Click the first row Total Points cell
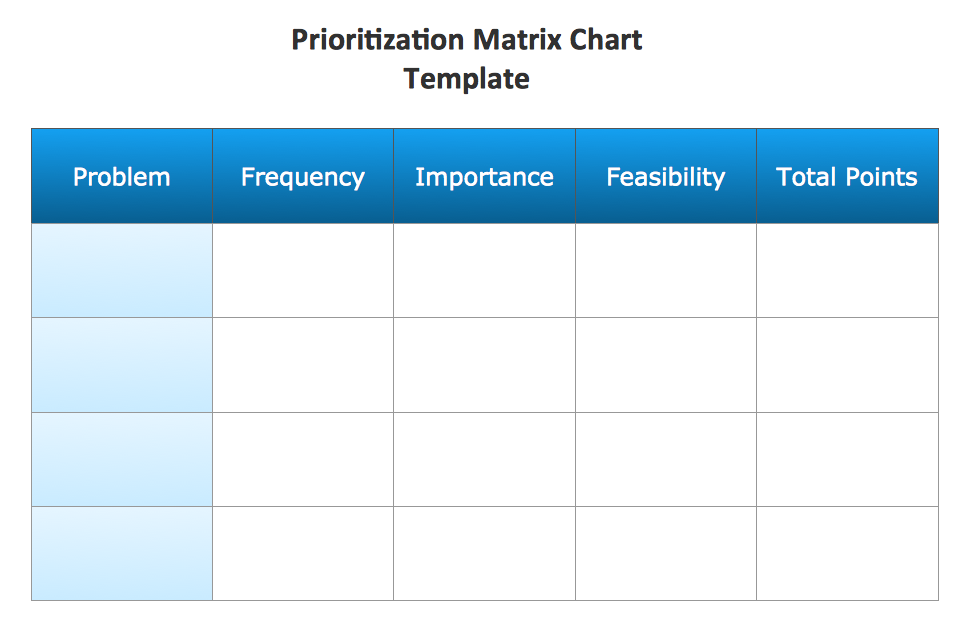This screenshot has height=635, width=975. click(847, 271)
